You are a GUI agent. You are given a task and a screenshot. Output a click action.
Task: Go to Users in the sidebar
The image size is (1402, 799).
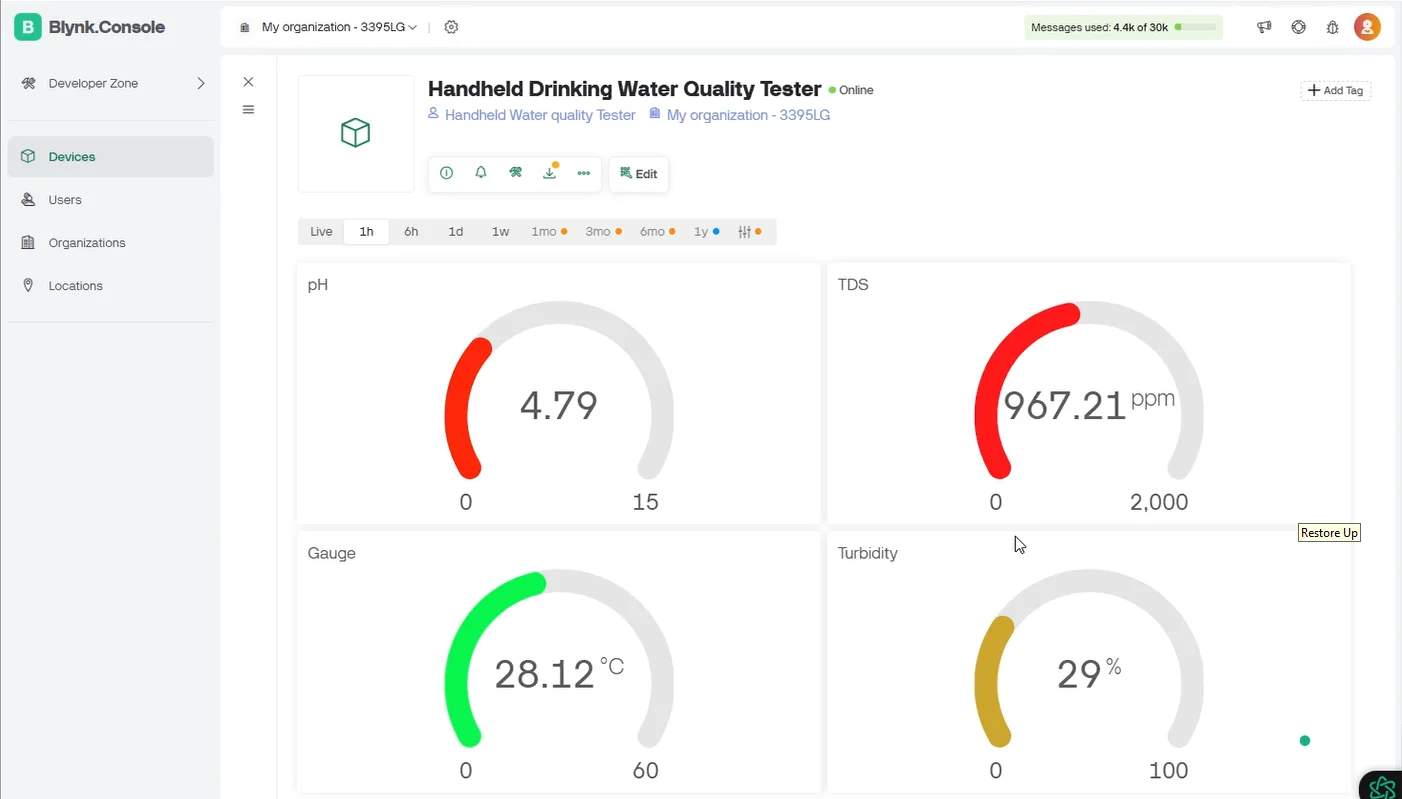click(111, 200)
